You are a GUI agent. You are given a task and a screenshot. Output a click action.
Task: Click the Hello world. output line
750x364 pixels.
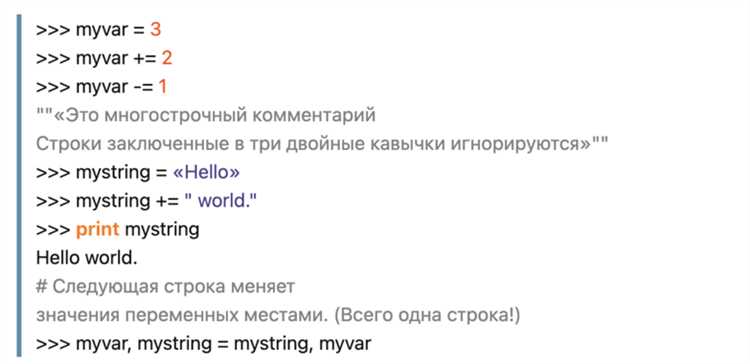point(87,258)
